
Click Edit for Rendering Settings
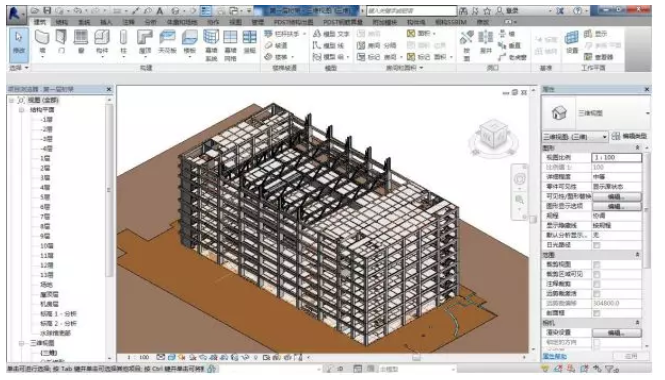click(x=617, y=332)
